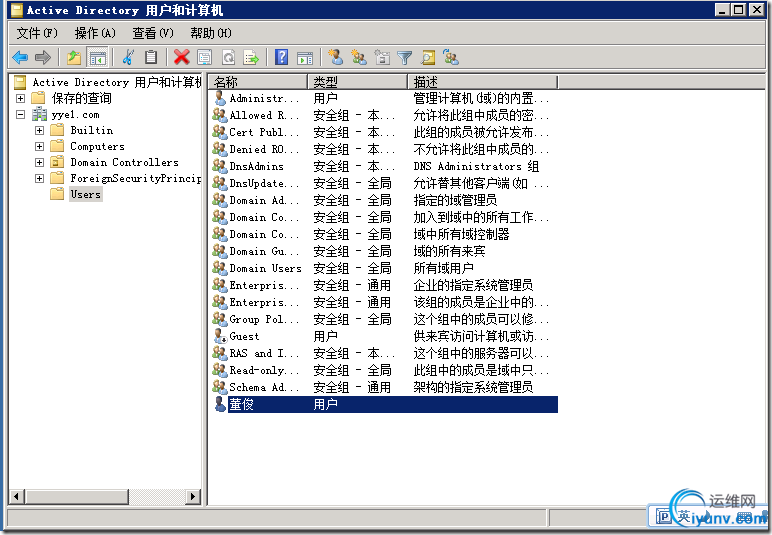Toggle the console tree show/hide icon
The width and height of the screenshot is (772, 535).
pyautogui.click(x=97, y=58)
